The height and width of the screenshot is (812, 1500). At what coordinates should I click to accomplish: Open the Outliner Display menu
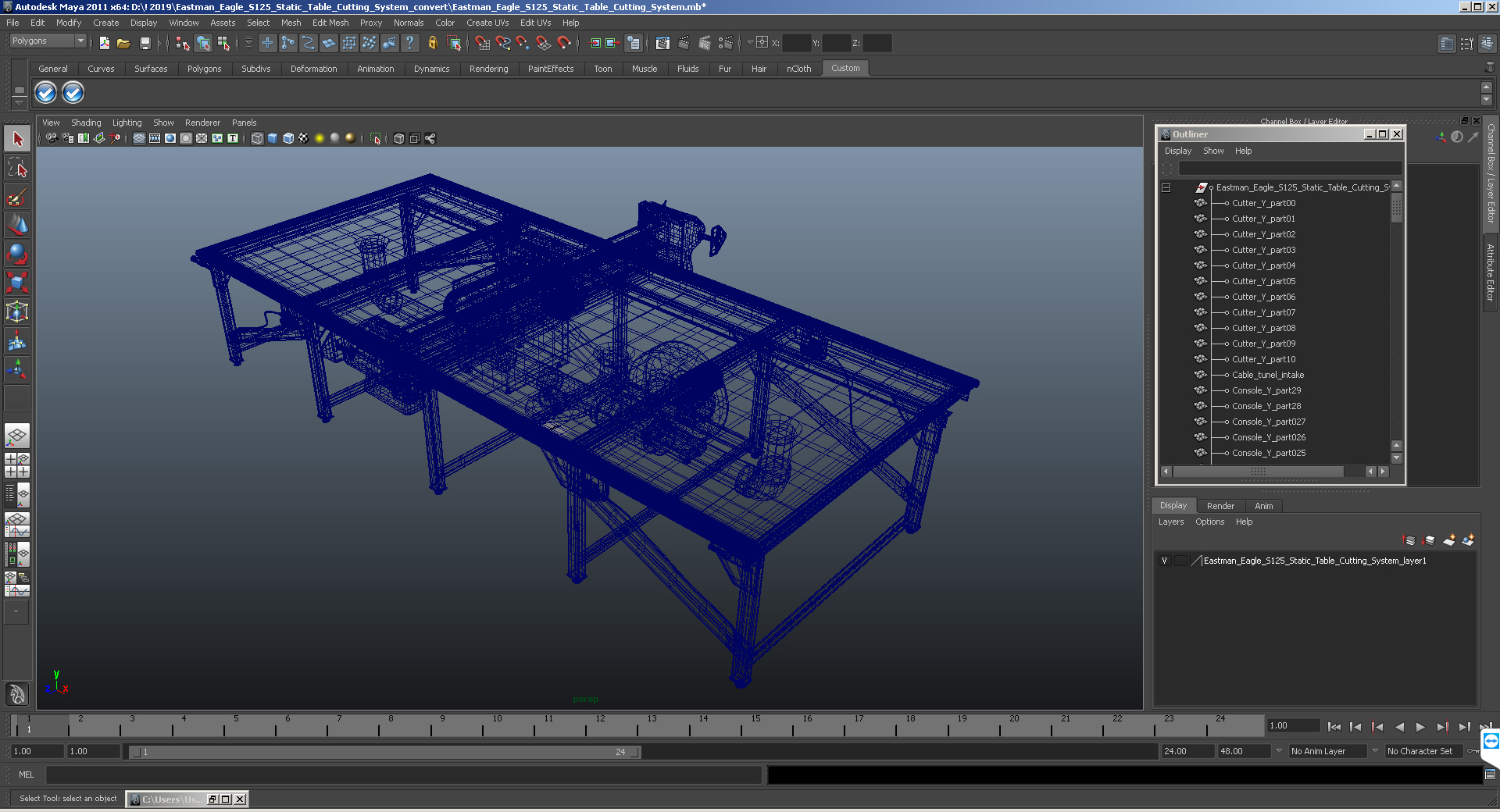(1177, 151)
